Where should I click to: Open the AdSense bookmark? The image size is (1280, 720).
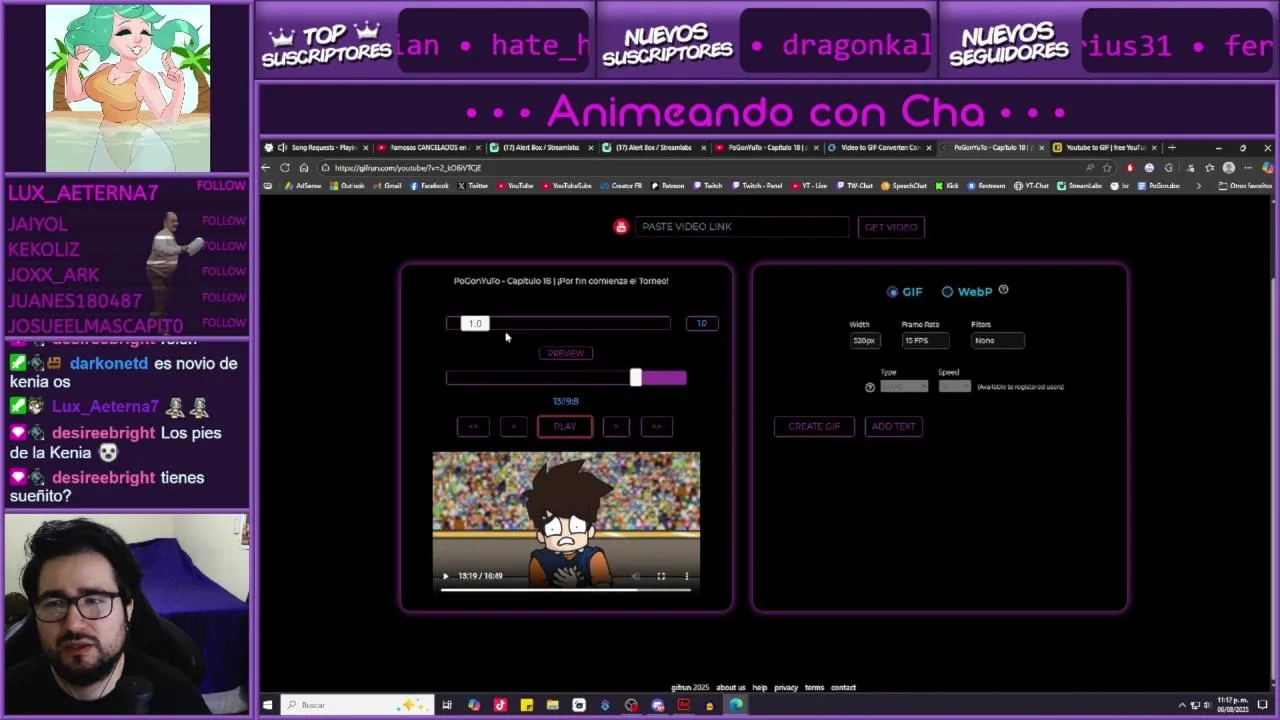tap(302, 186)
